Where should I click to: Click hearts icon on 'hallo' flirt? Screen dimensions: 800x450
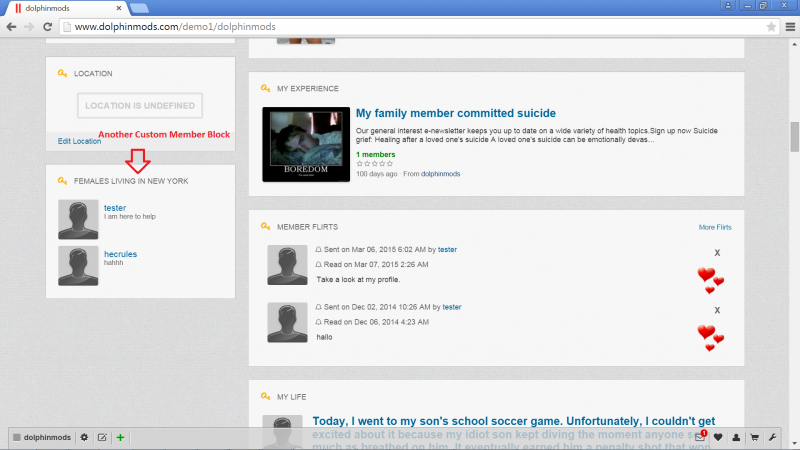tap(711, 338)
